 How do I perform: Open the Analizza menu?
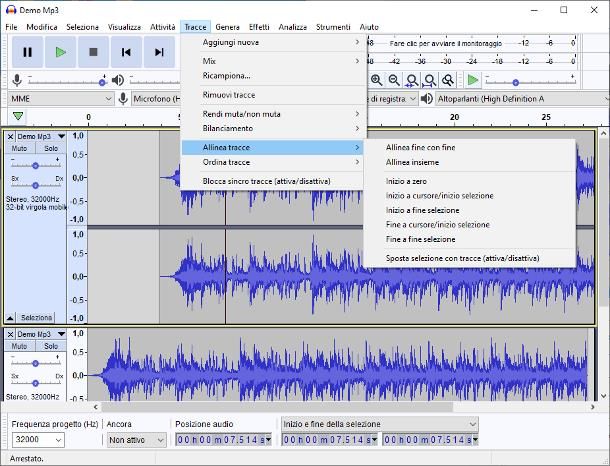click(293, 27)
